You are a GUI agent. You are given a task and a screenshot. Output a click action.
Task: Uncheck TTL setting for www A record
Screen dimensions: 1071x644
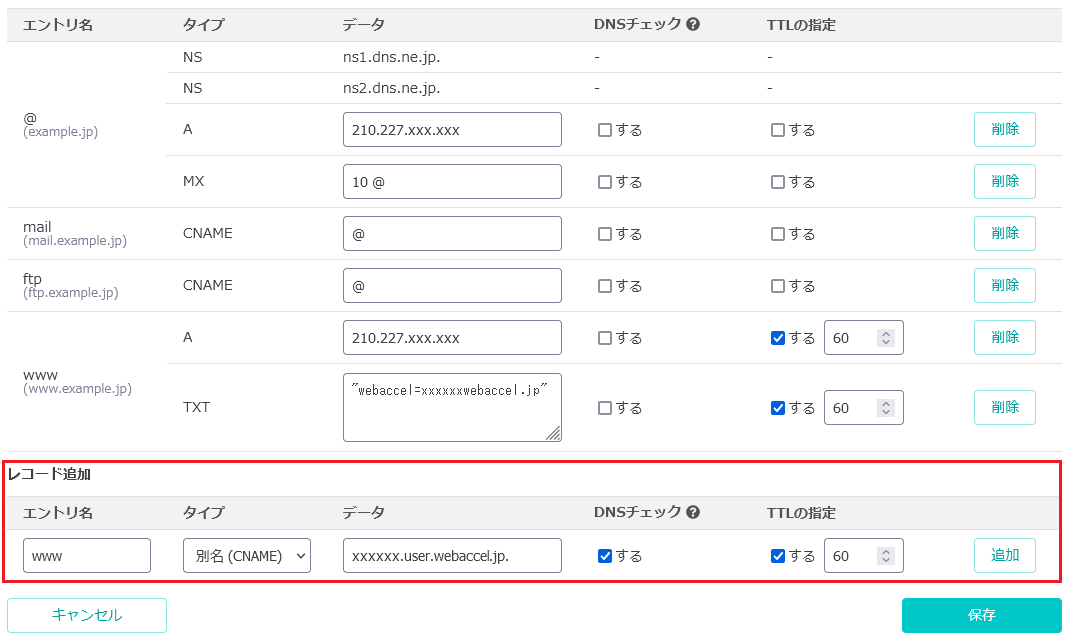coord(777,337)
